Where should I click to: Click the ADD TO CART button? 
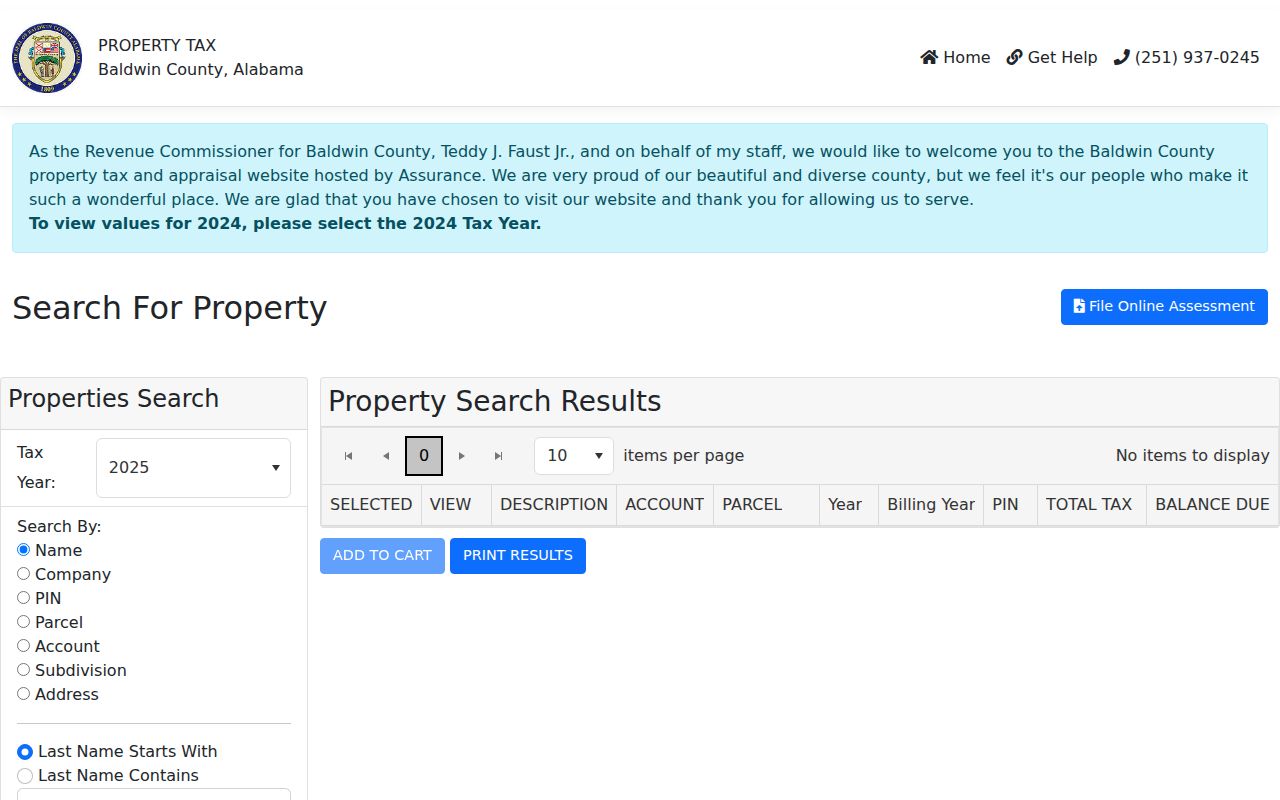pyautogui.click(x=382, y=556)
